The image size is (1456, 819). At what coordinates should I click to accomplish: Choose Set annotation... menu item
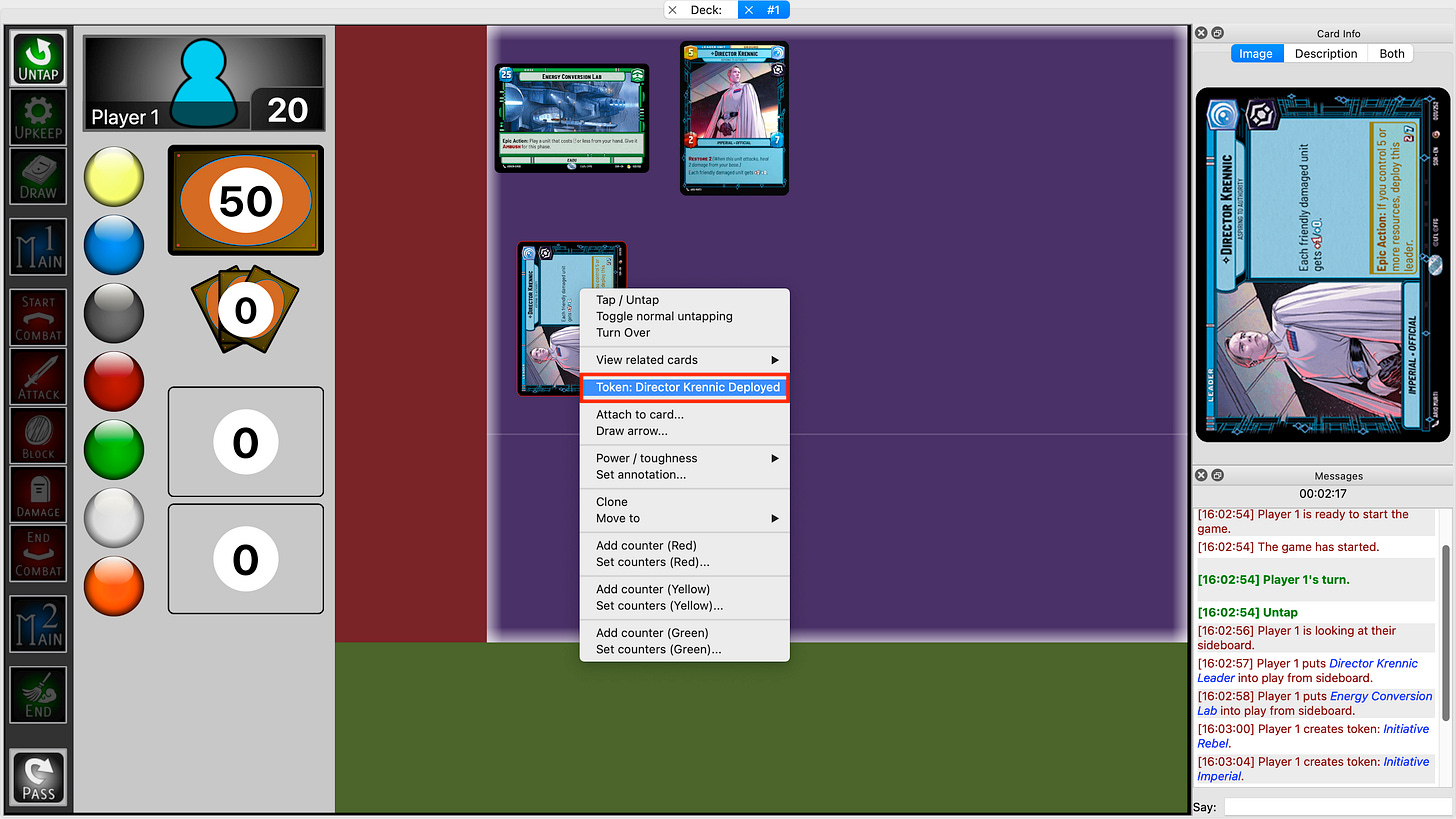685,474
